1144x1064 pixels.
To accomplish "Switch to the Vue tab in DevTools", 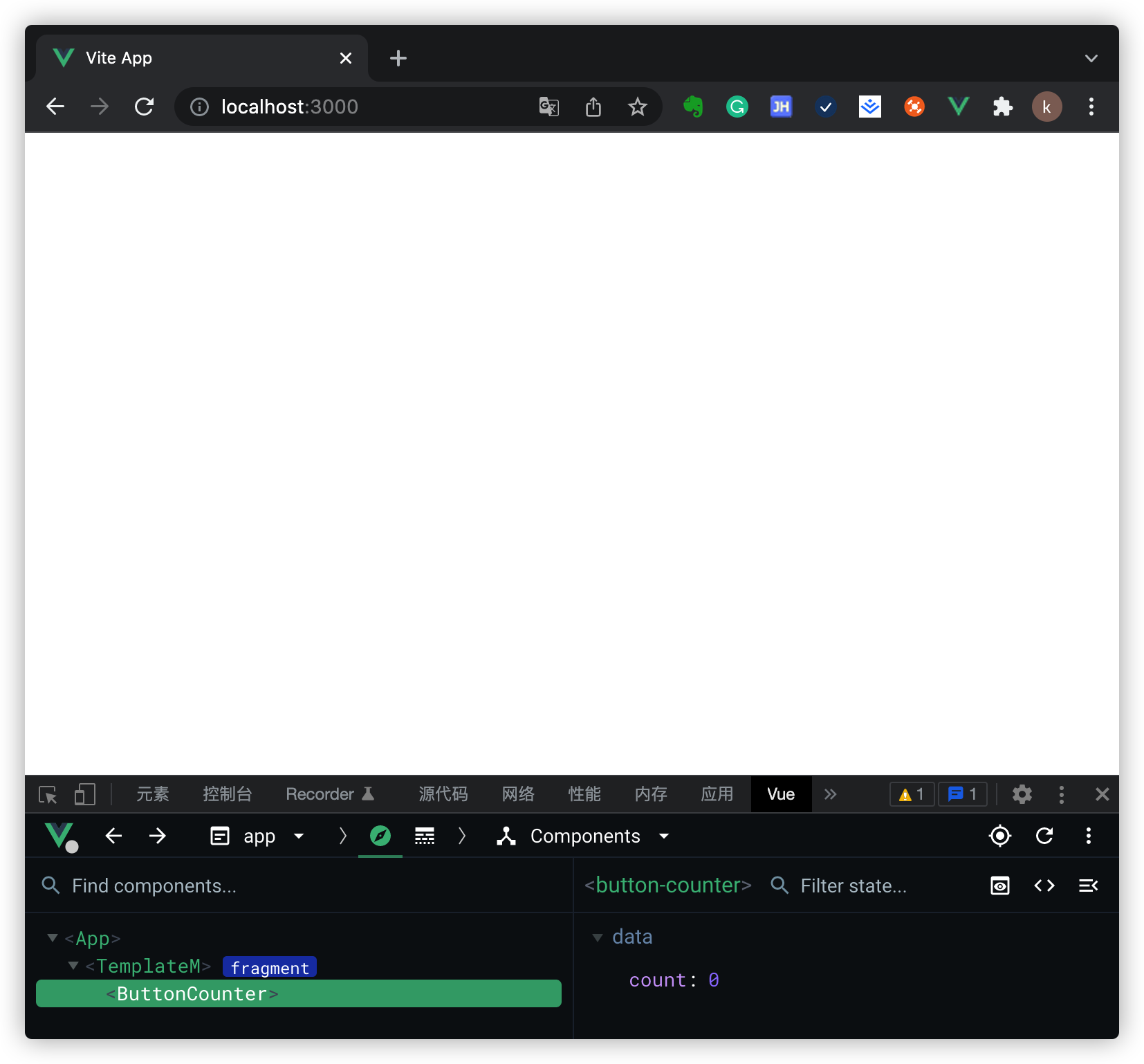I will [x=780, y=794].
